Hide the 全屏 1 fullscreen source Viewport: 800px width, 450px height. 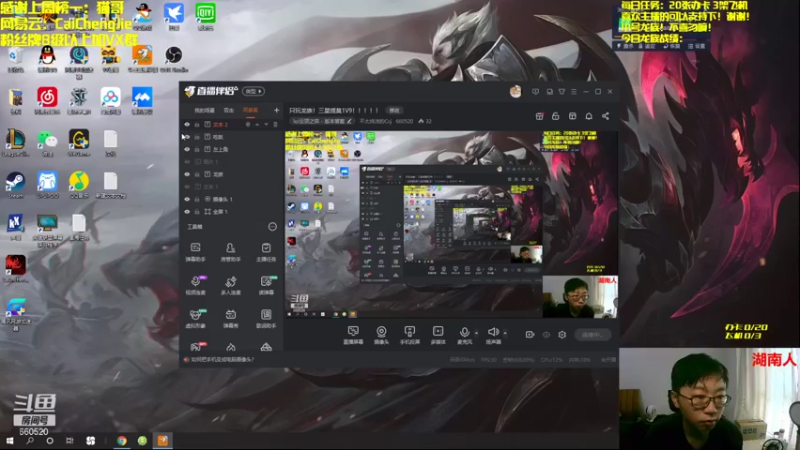click(187, 212)
